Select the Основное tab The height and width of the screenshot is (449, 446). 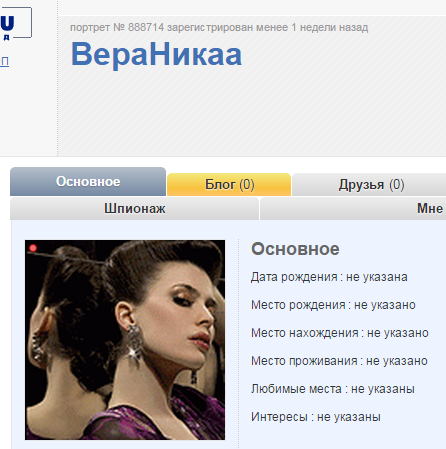tap(88, 182)
